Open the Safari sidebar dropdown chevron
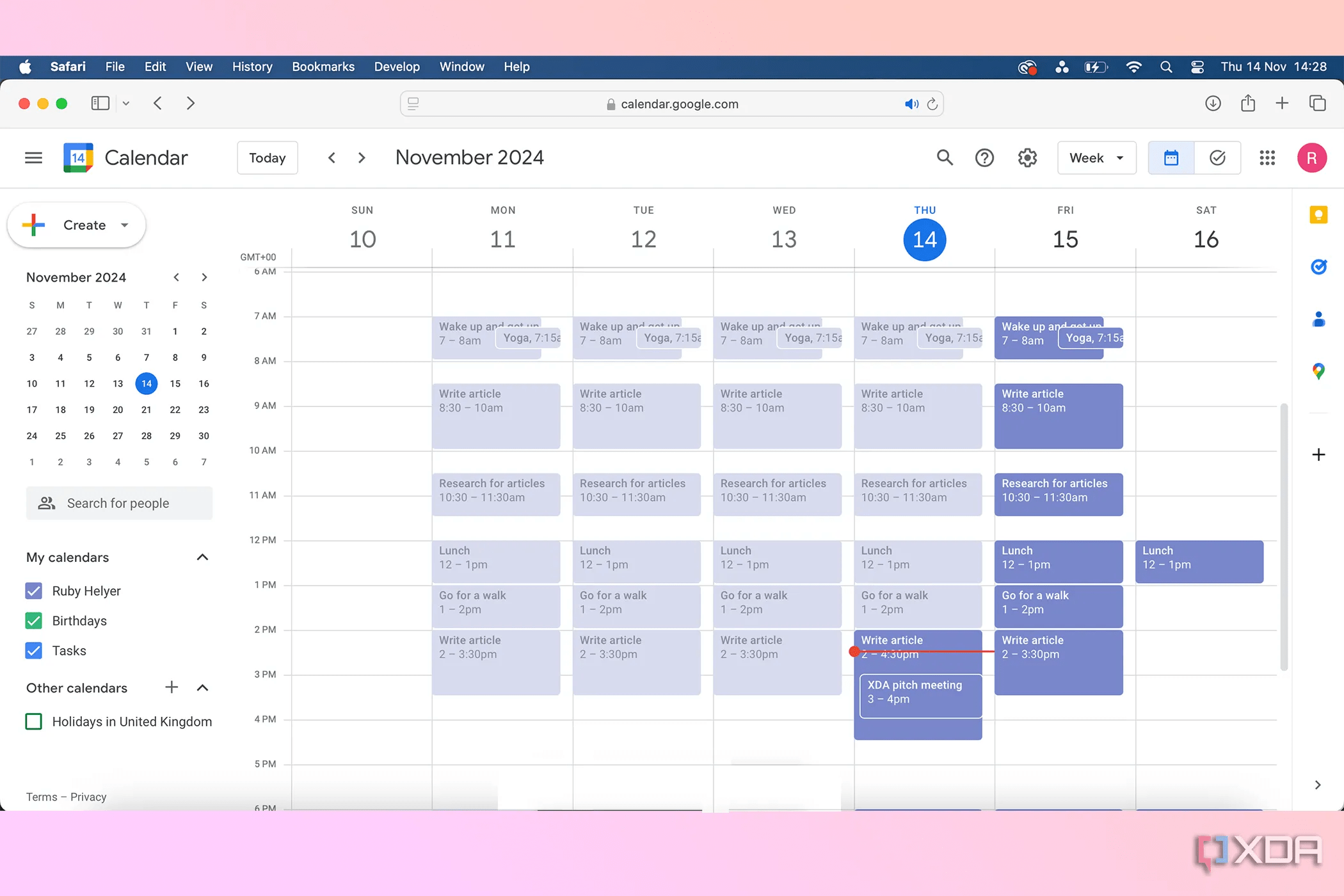 point(126,103)
